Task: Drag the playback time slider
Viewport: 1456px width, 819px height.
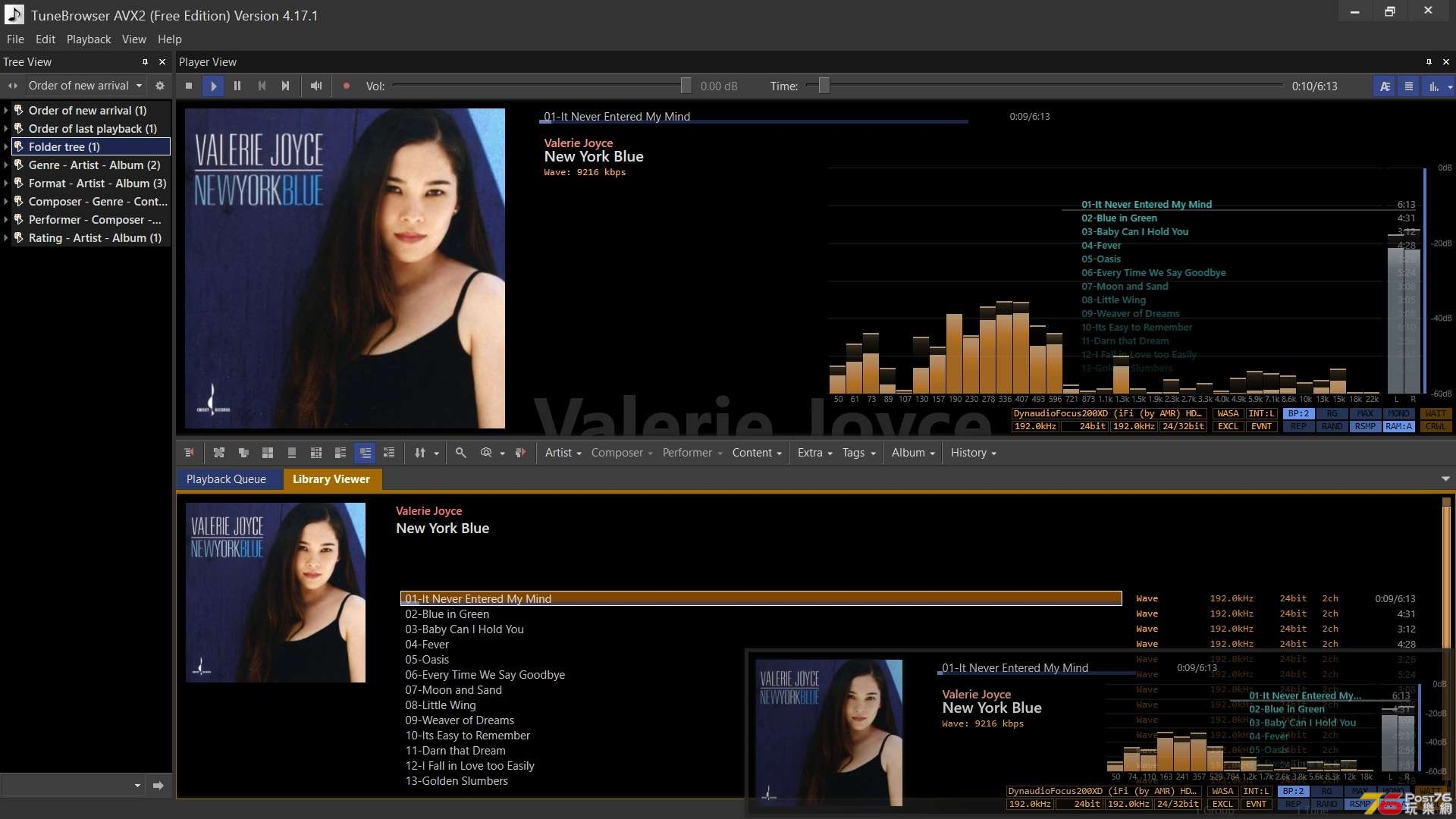Action: tap(823, 86)
